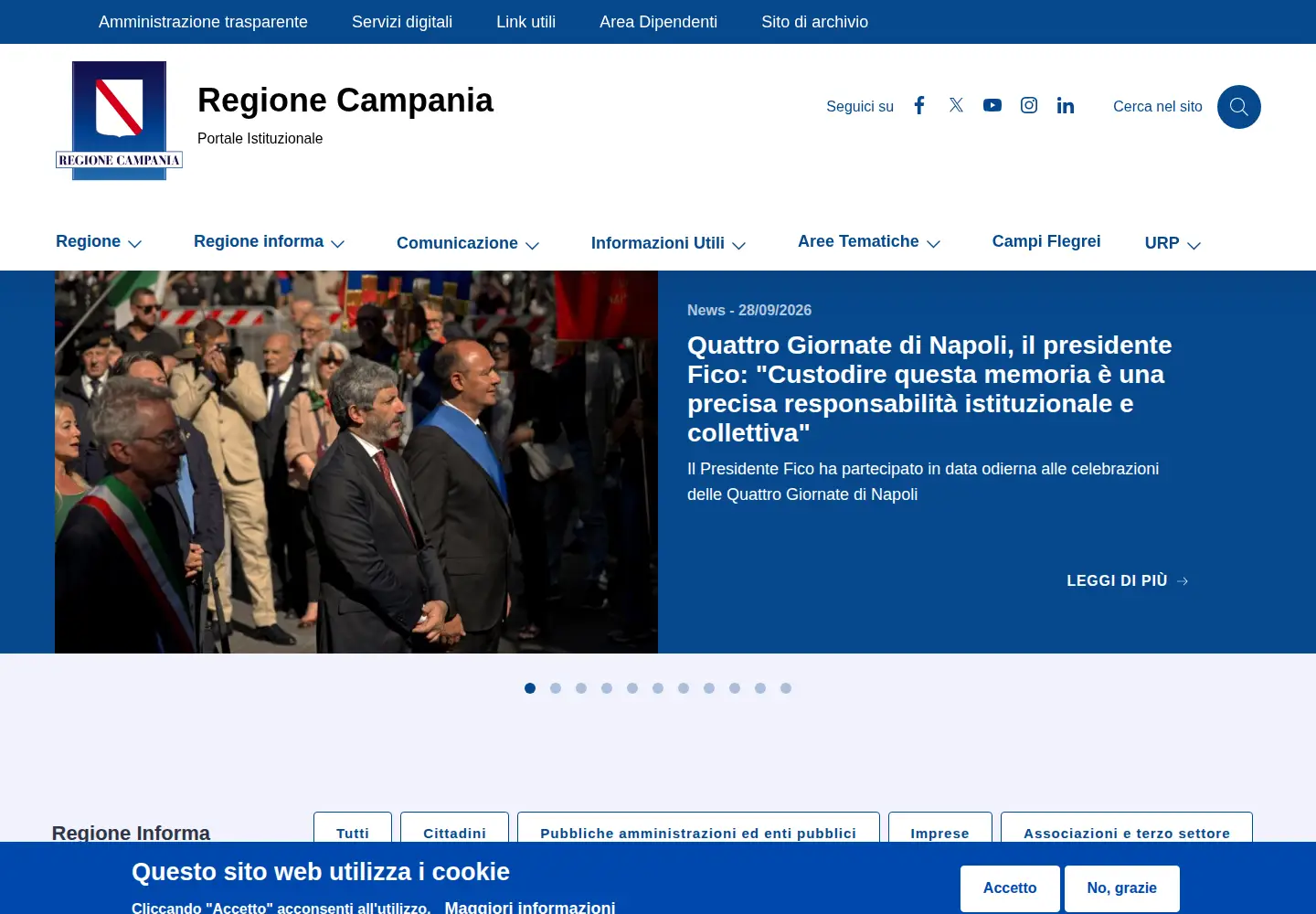
Task: Open Maggiori informazioni cookie link
Action: (530, 907)
